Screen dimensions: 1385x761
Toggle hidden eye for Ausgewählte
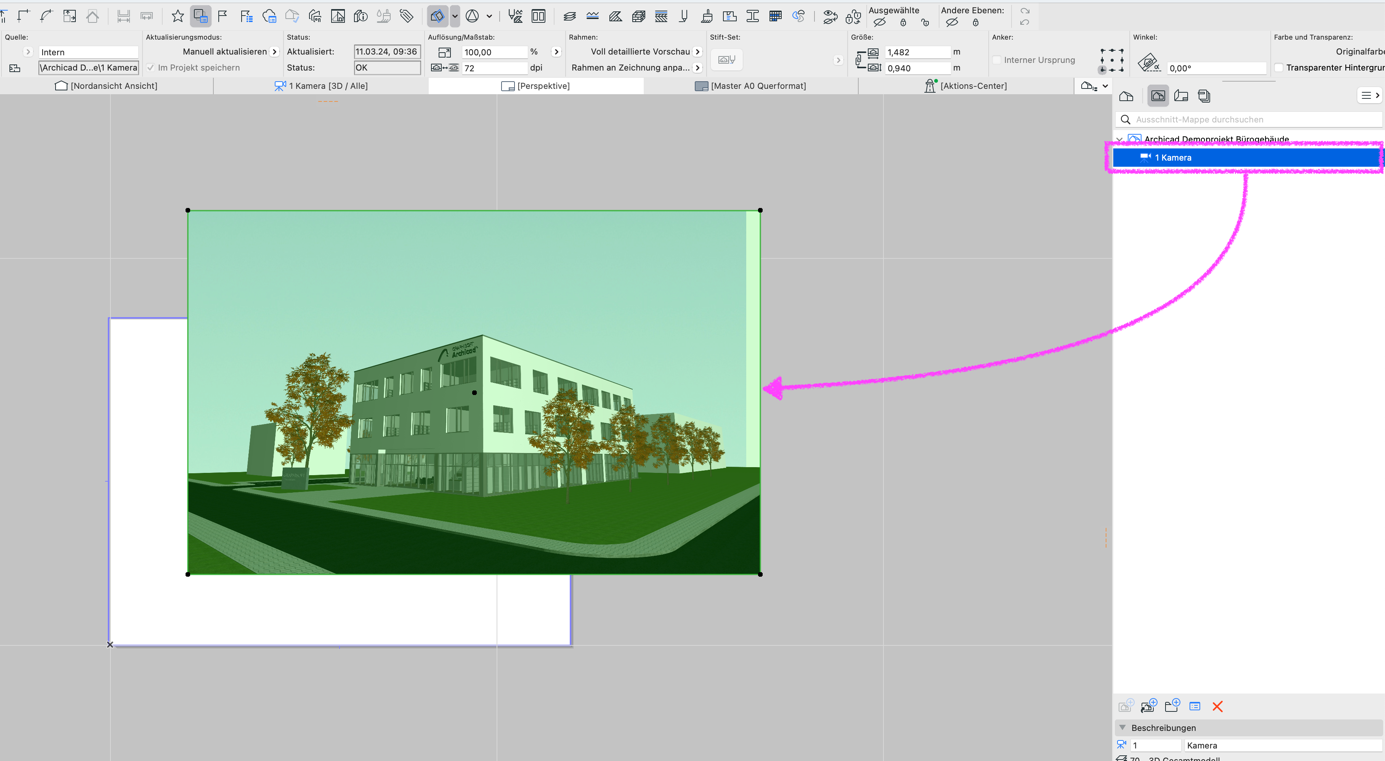[880, 22]
